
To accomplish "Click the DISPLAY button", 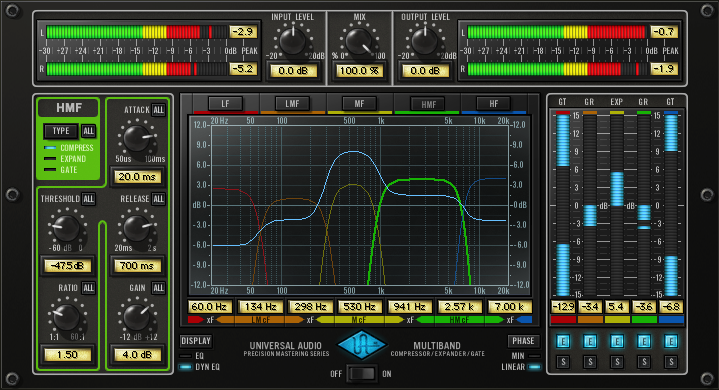I will click(x=196, y=341).
